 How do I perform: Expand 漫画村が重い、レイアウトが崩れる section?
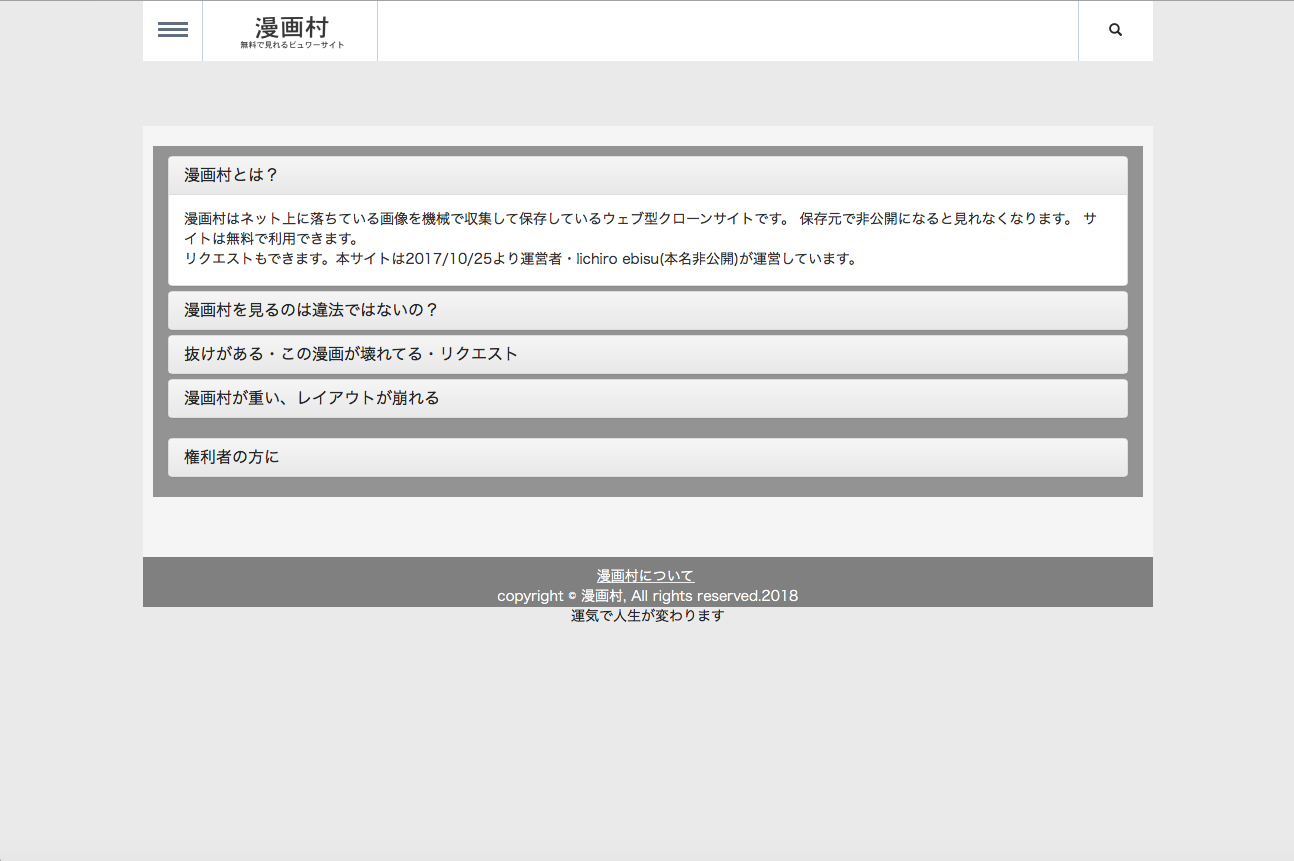[x=648, y=398]
